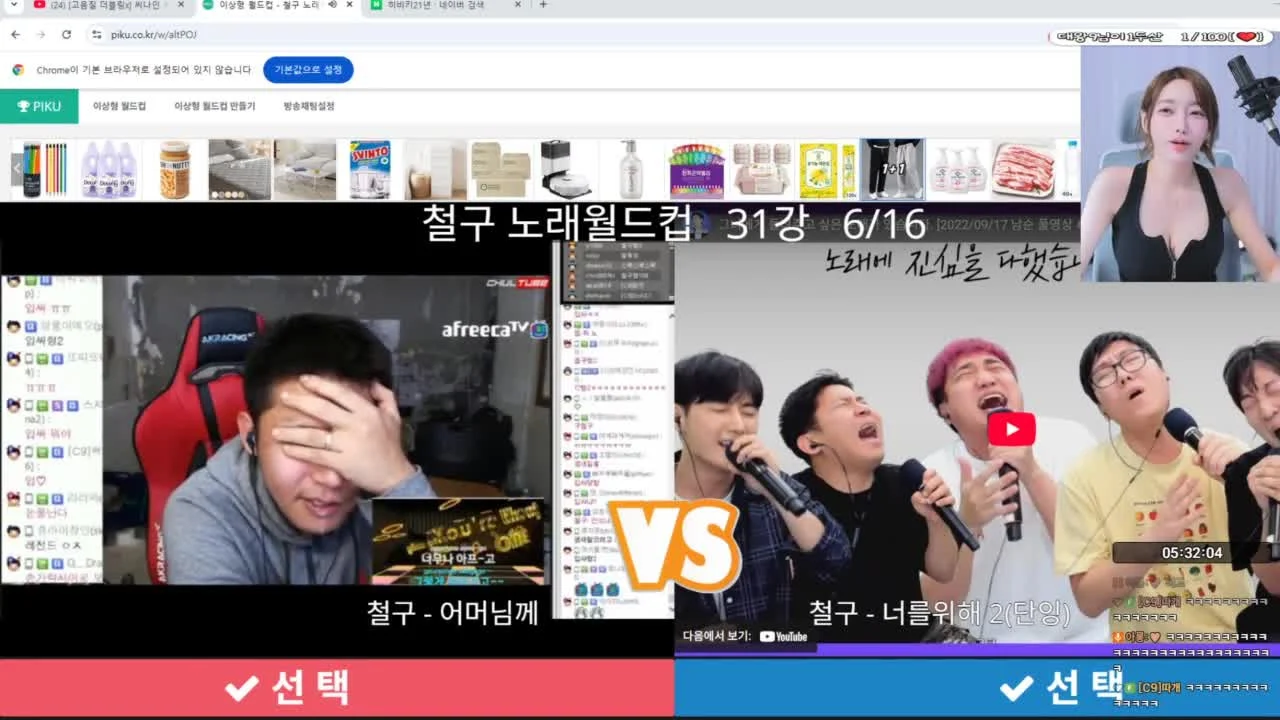Open site information icon beside piku.co.kr URL

(x=97, y=34)
